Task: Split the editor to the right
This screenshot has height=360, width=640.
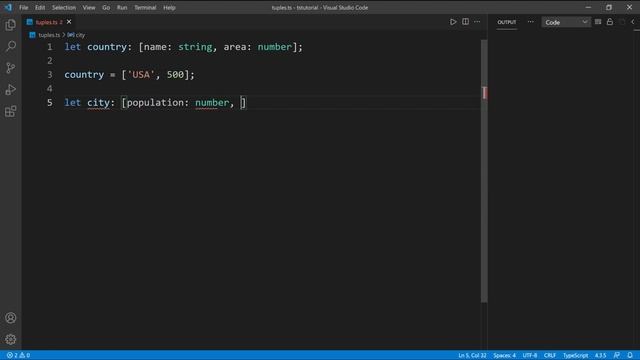Action: point(465,22)
